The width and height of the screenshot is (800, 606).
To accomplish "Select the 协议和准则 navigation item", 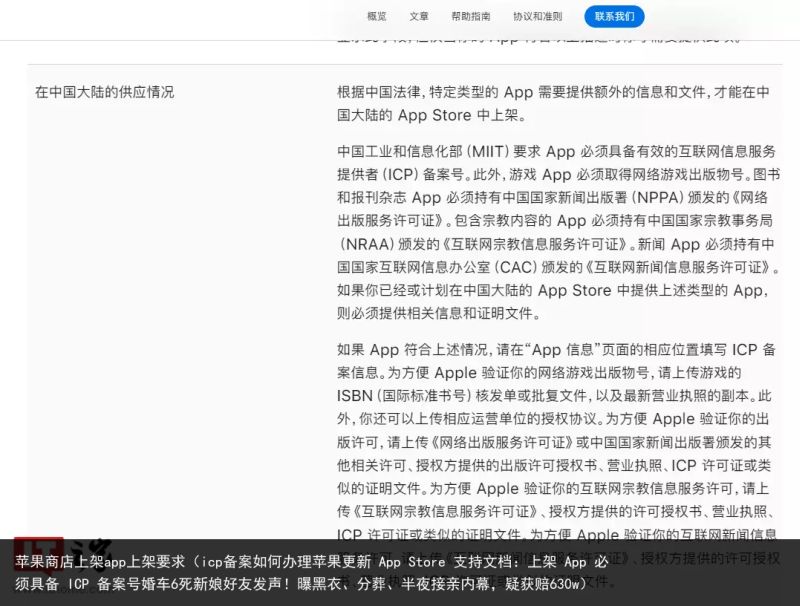I will point(537,16).
